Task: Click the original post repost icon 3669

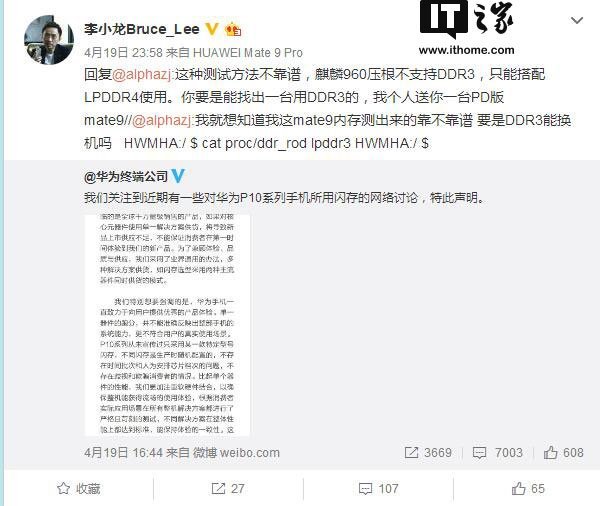Action: tap(428, 453)
